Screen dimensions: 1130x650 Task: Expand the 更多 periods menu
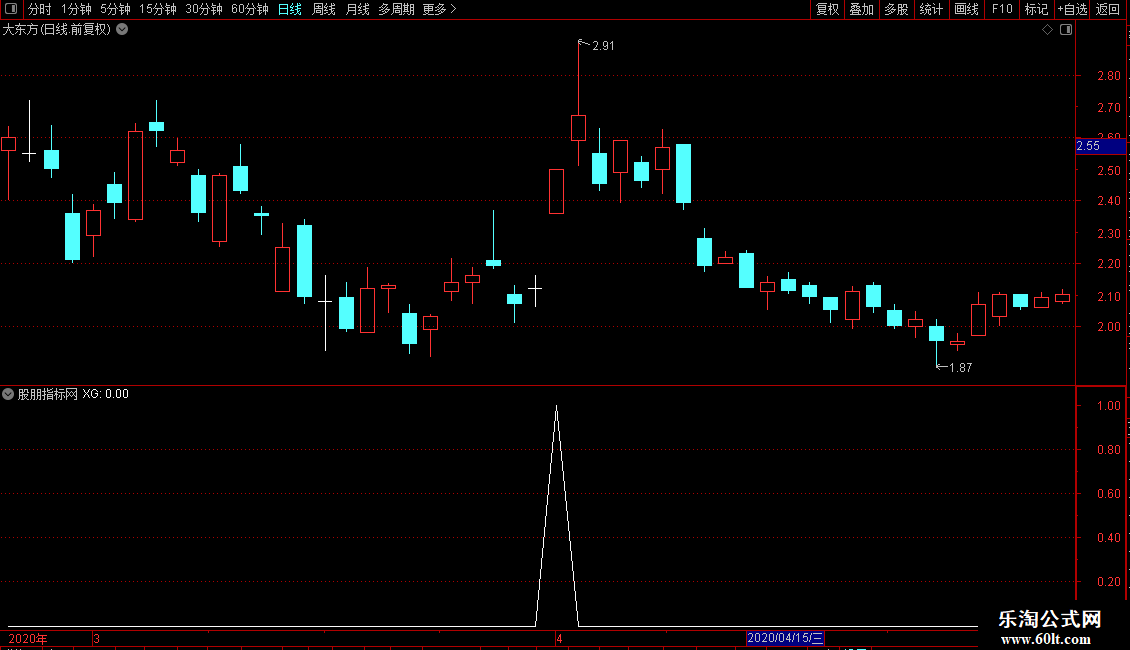click(x=439, y=9)
